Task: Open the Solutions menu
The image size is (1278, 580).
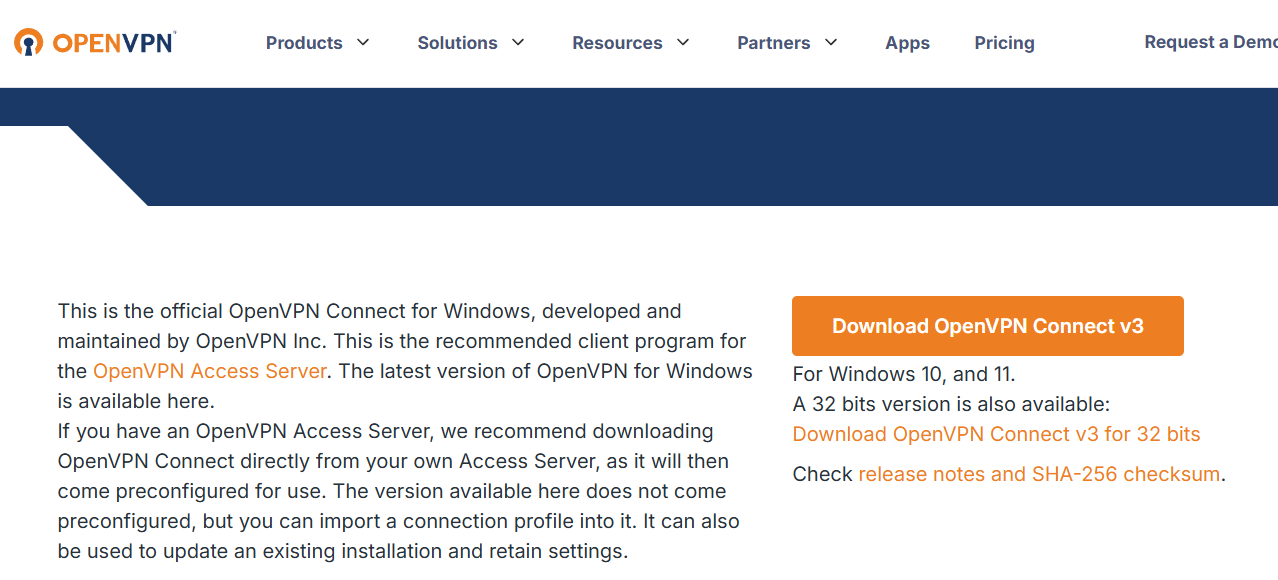Action: click(x=457, y=43)
